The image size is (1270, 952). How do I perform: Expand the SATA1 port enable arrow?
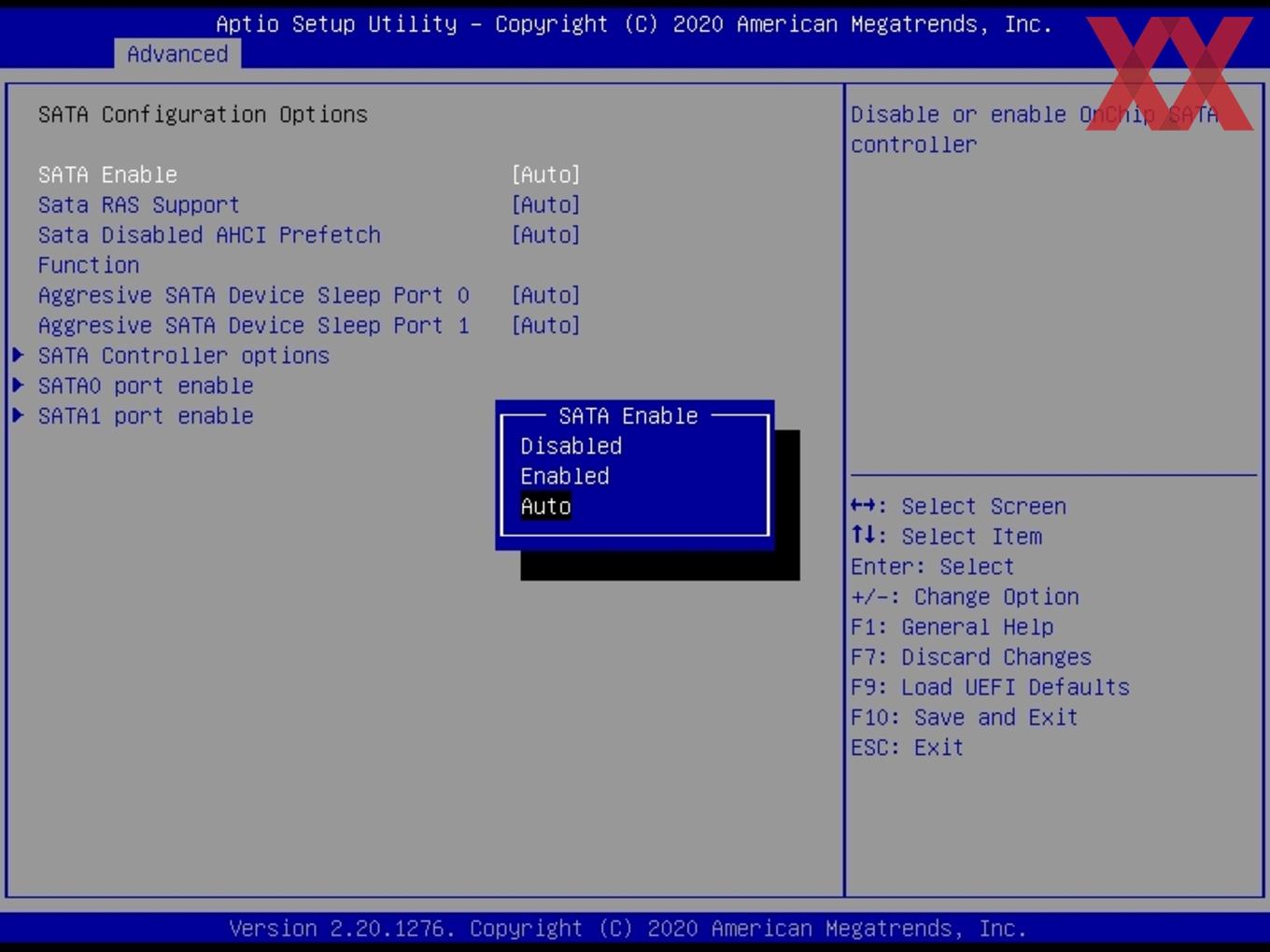(x=18, y=415)
